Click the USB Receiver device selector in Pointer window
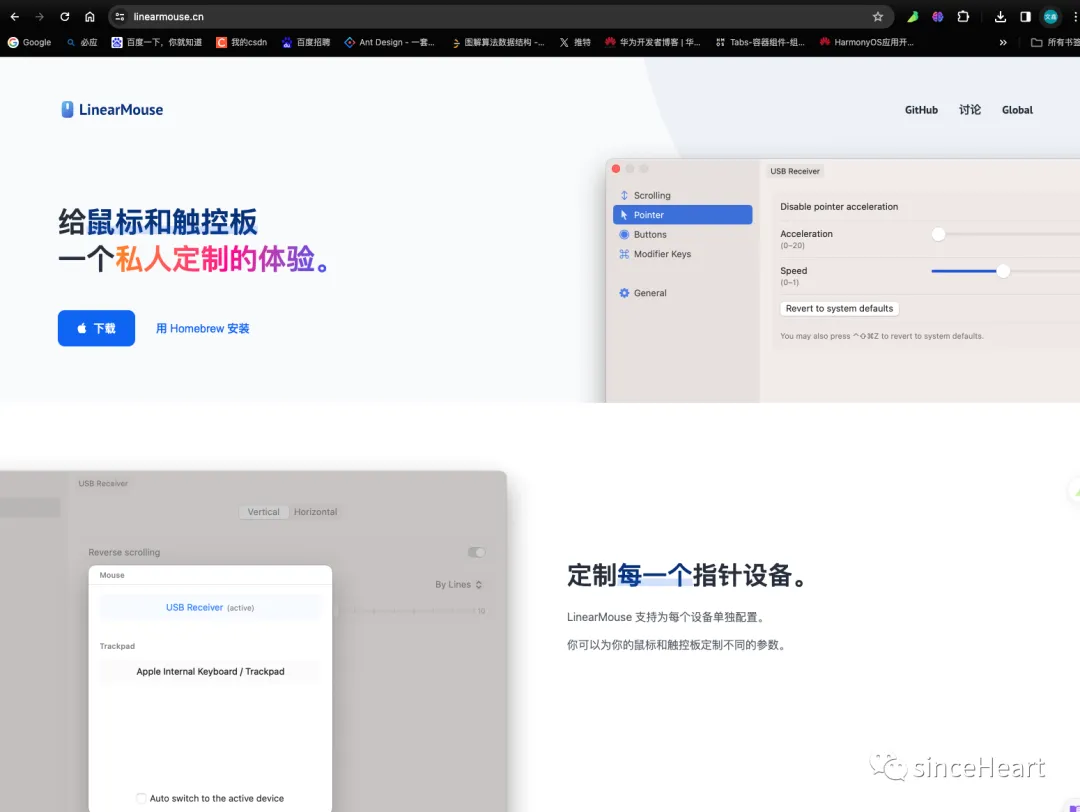The height and width of the screenshot is (812, 1080). pos(795,171)
